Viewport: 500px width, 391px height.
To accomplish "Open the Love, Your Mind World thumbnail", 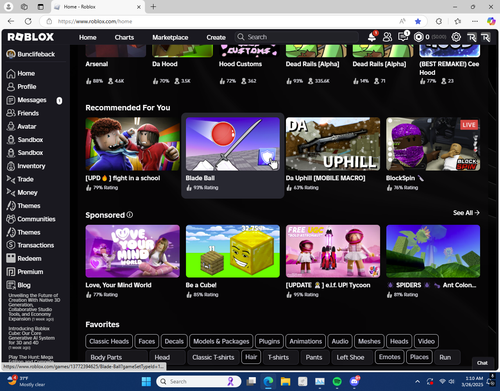I will [x=132, y=251].
